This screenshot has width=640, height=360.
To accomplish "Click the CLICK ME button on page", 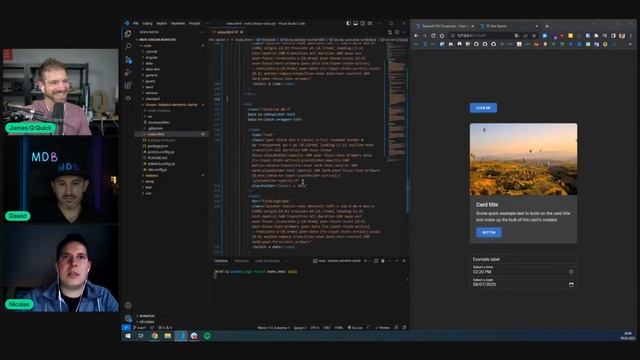I will [483, 108].
